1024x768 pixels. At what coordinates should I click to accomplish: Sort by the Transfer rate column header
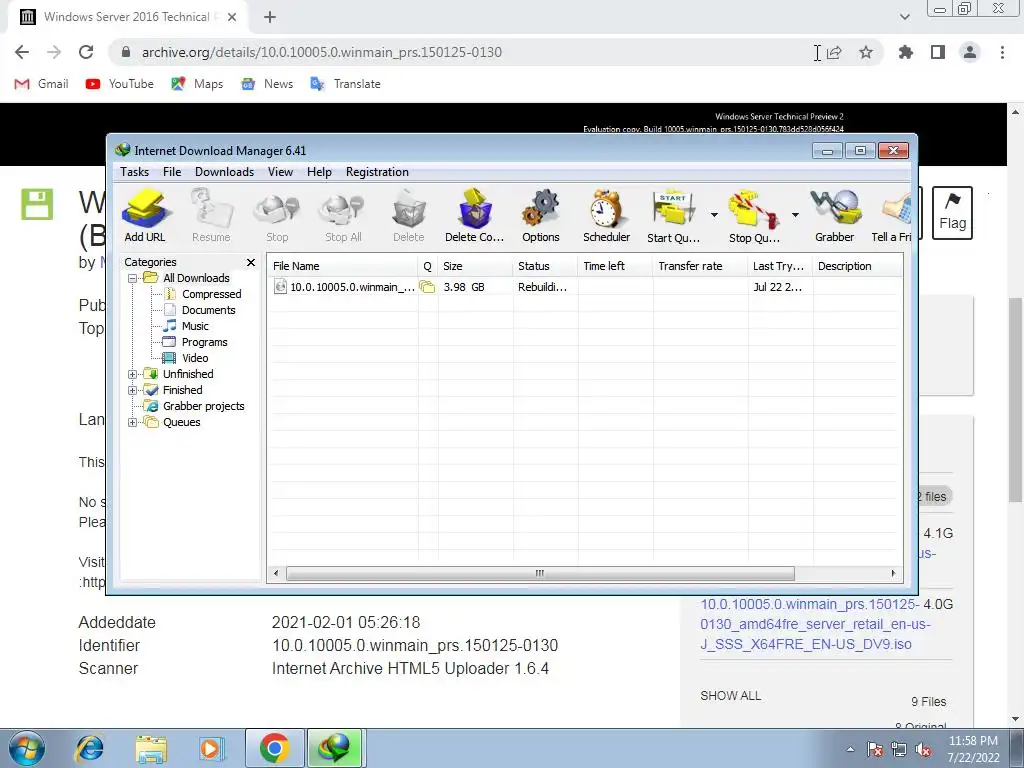(700, 266)
